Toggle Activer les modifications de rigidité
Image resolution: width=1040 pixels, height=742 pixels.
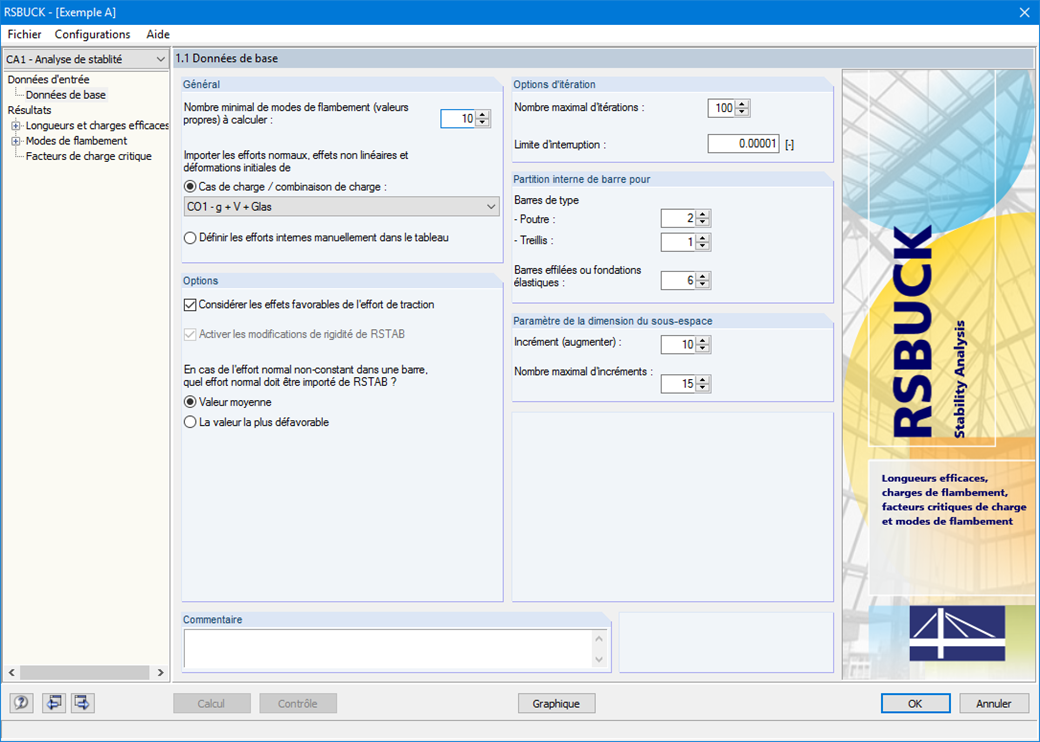(x=190, y=334)
